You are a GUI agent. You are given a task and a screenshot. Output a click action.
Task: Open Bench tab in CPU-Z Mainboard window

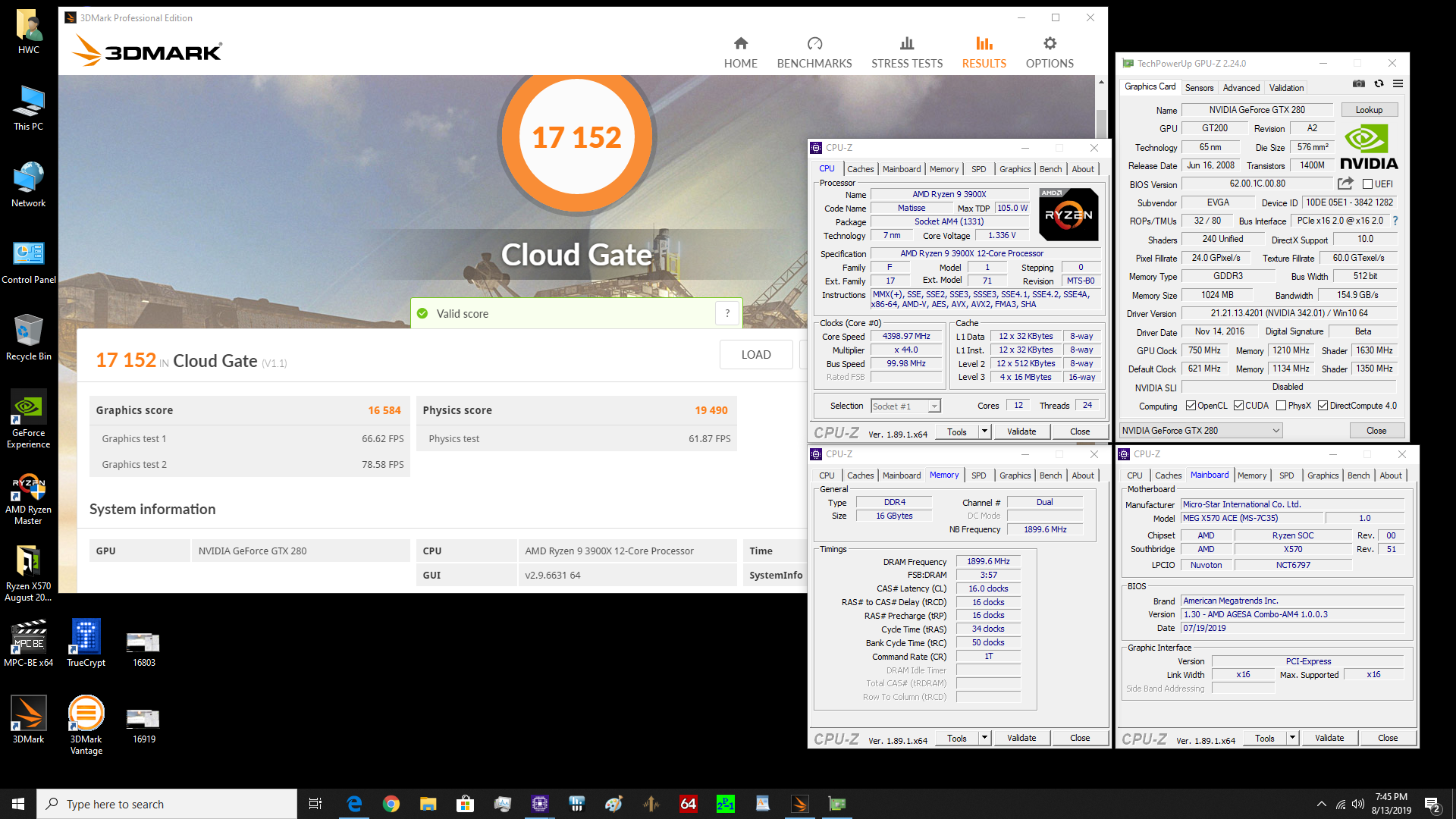coord(1358,475)
